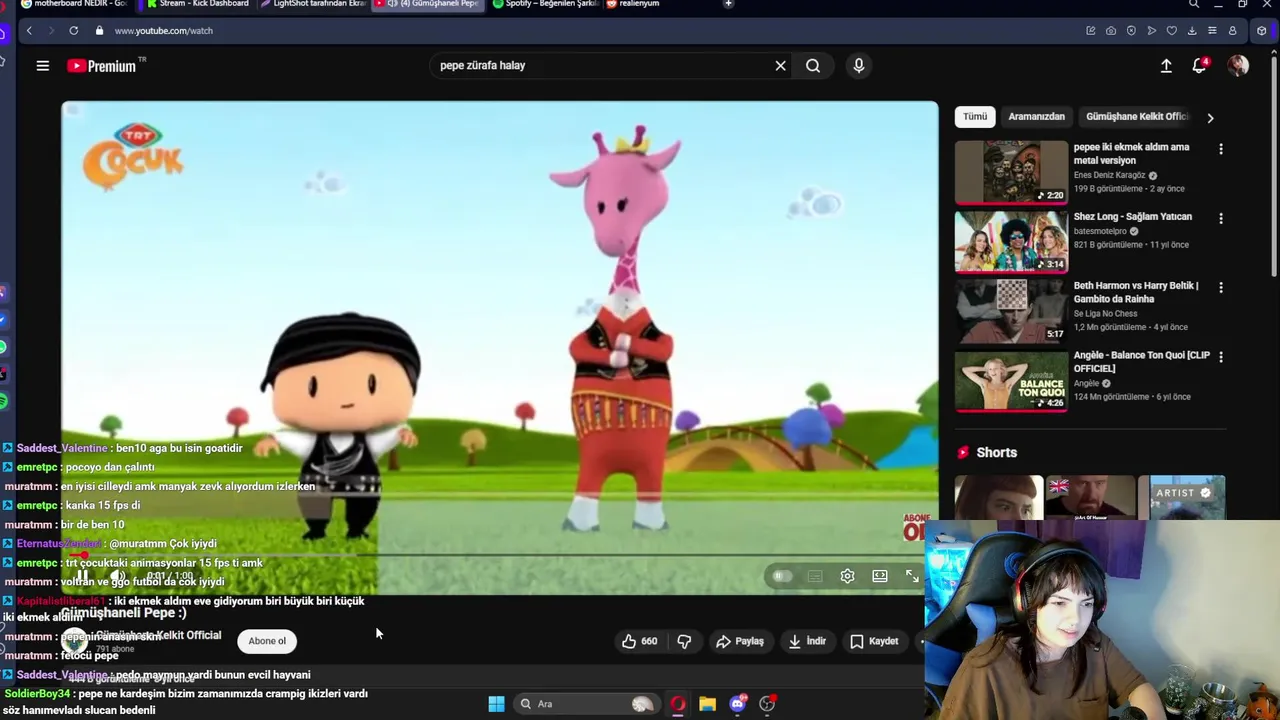Open the account avatar menu
The image size is (1280, 720).
point(1238,66)
